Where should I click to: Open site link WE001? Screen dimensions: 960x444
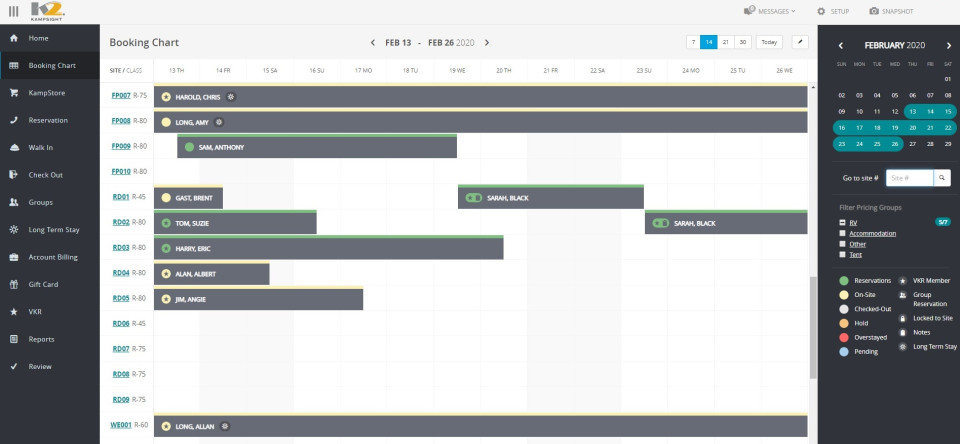(x=121, y=424)
